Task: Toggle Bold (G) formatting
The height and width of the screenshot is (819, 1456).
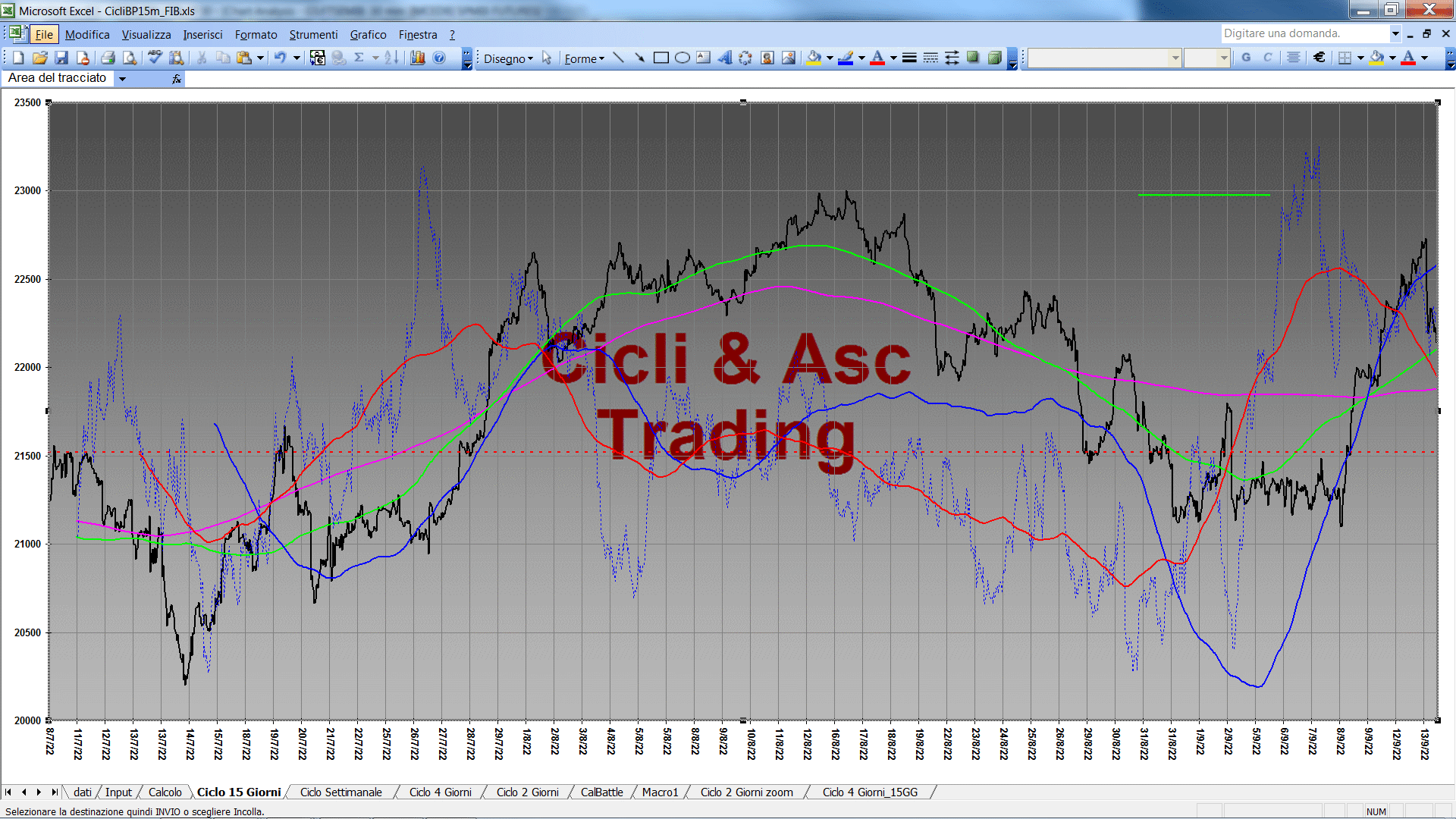Action: 1246,58
